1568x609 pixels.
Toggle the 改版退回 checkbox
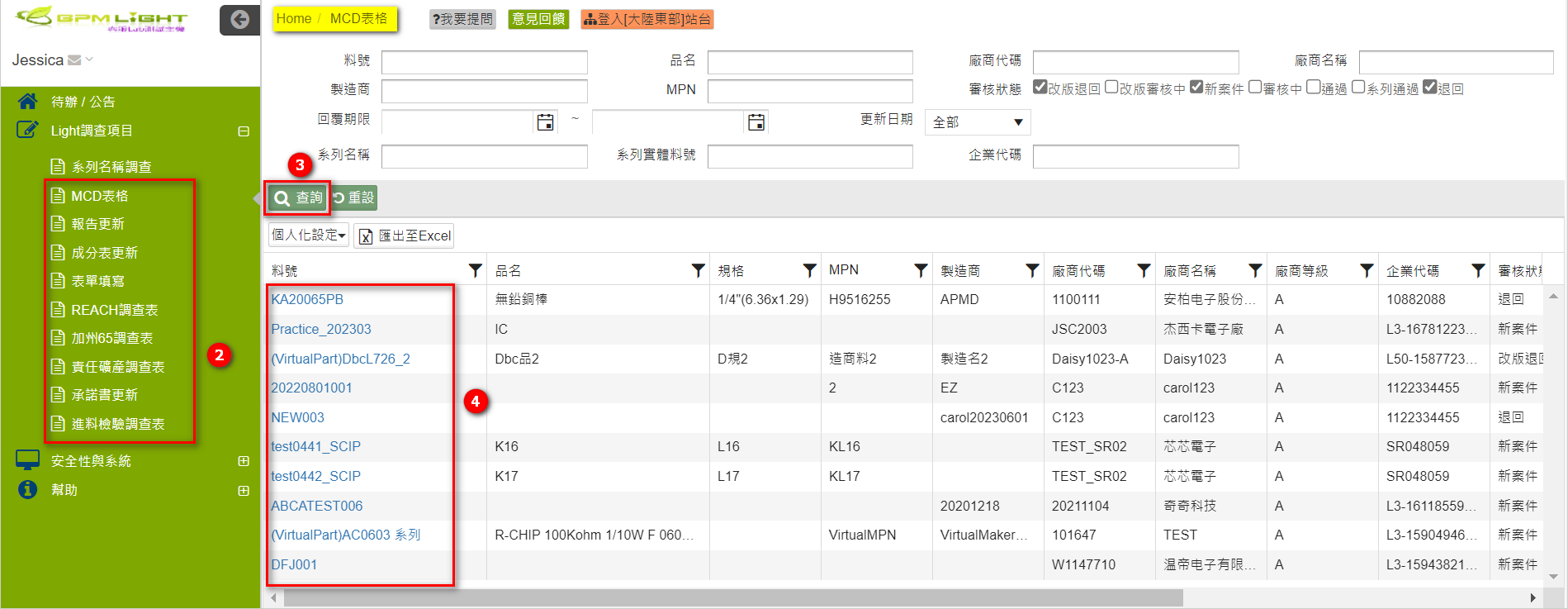(x=1040, y=87)
